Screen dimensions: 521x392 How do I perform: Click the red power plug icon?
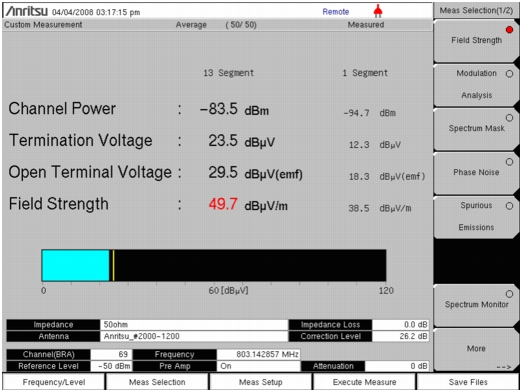pyautogui.click(x=377, y=11)
